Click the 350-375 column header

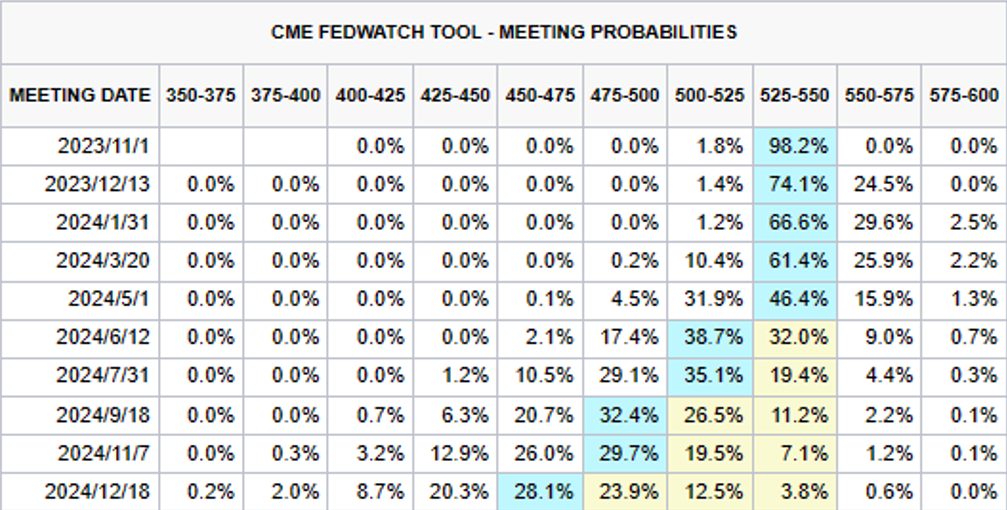(x=201, y=96)
